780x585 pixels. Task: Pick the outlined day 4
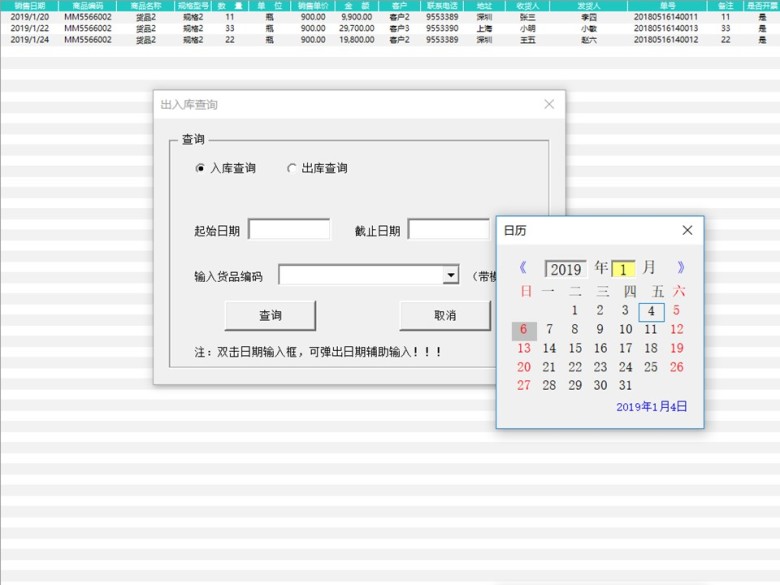click(x=651, y=311)
